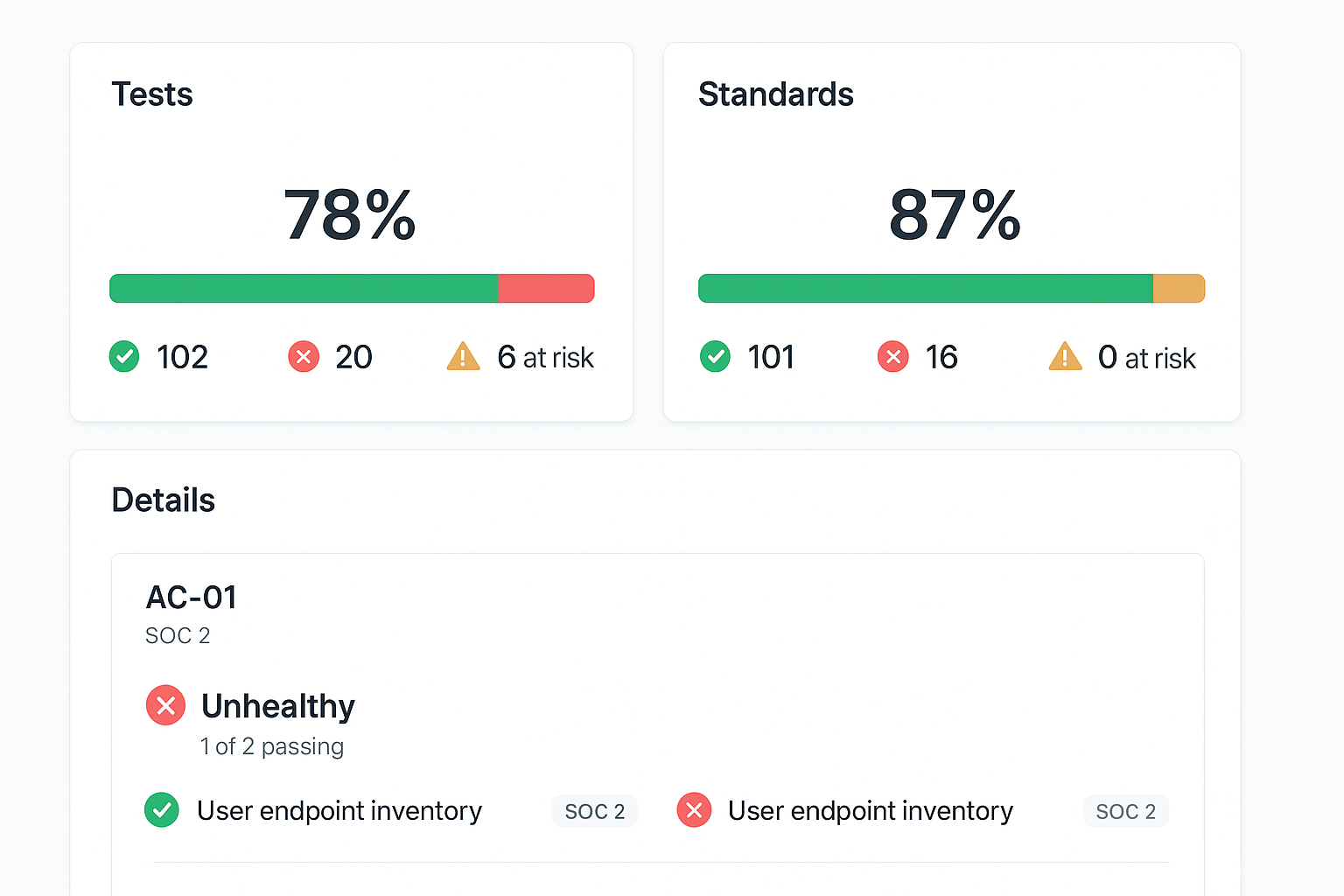Click the AC-01 control heading

point(192,598)
